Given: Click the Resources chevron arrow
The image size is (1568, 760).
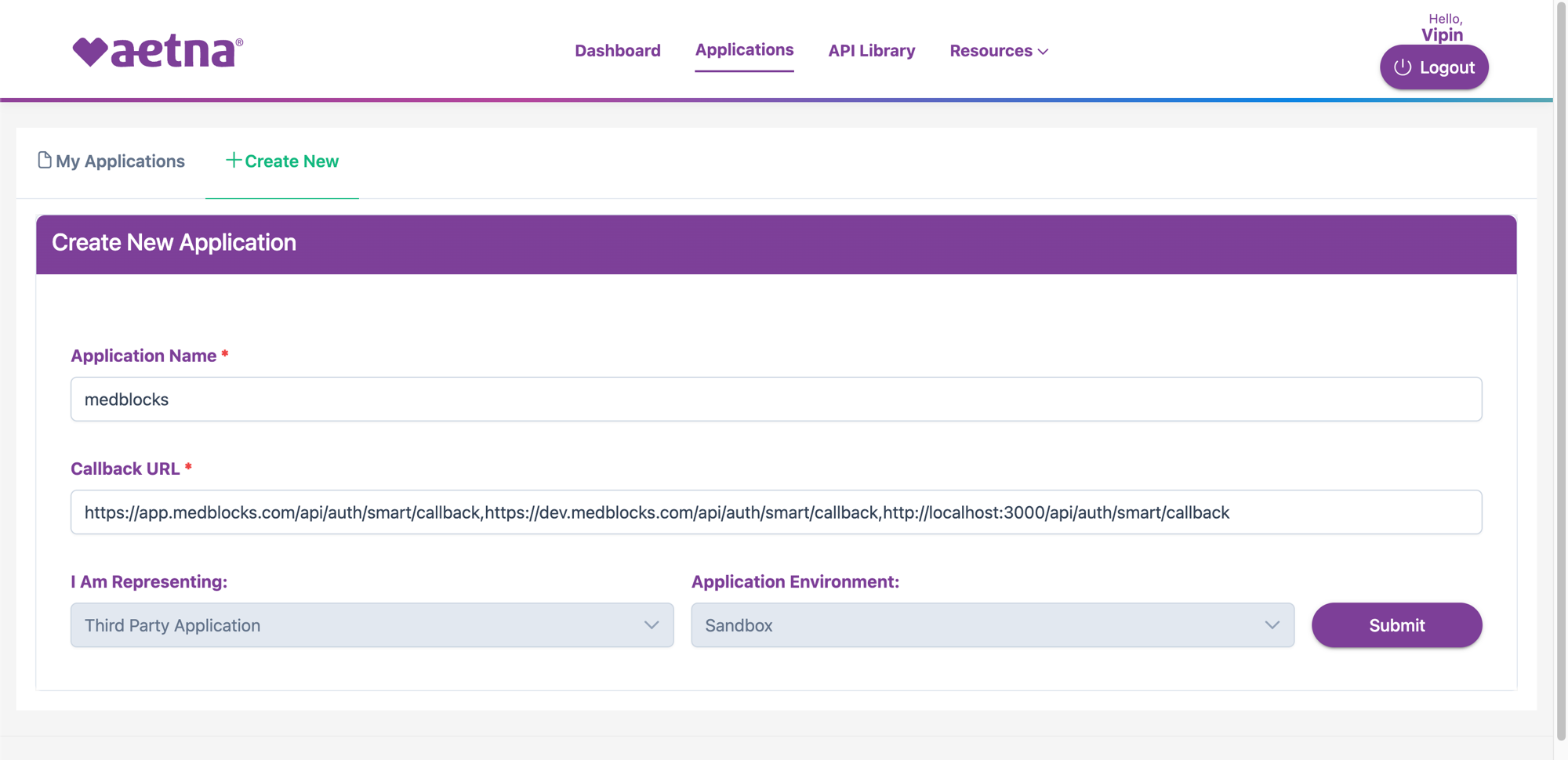Looking at the screenshot, I should click(x=1043, y=51).
